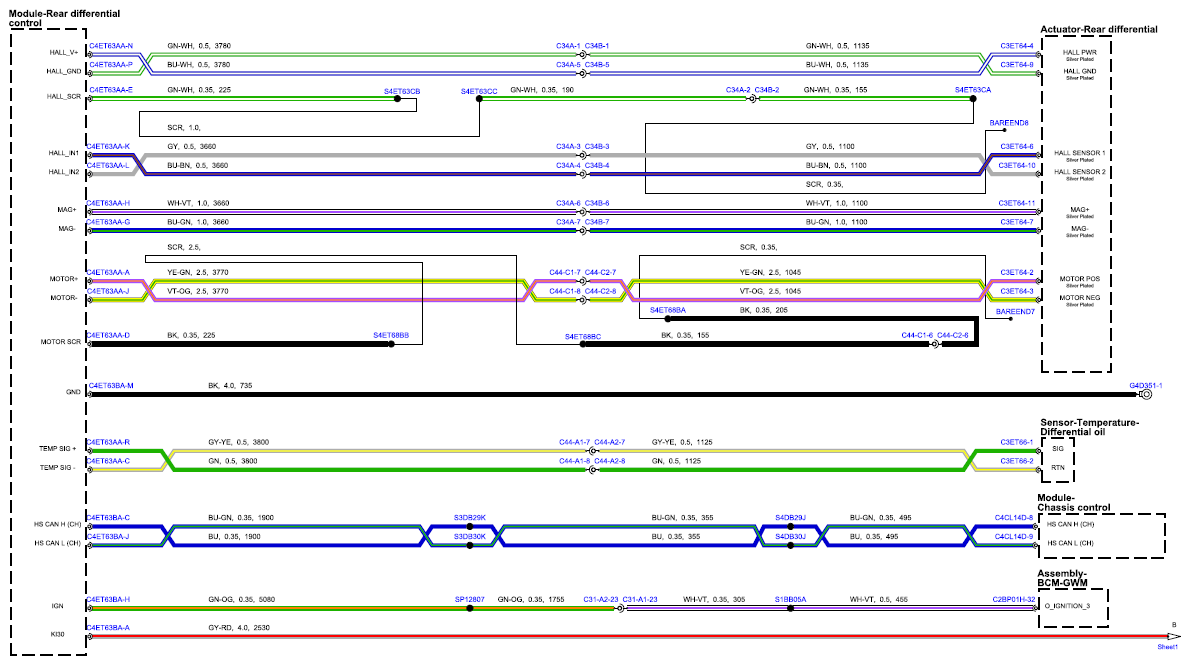Click the Assembly-BCM-GWM title

tap(1062, 578)
